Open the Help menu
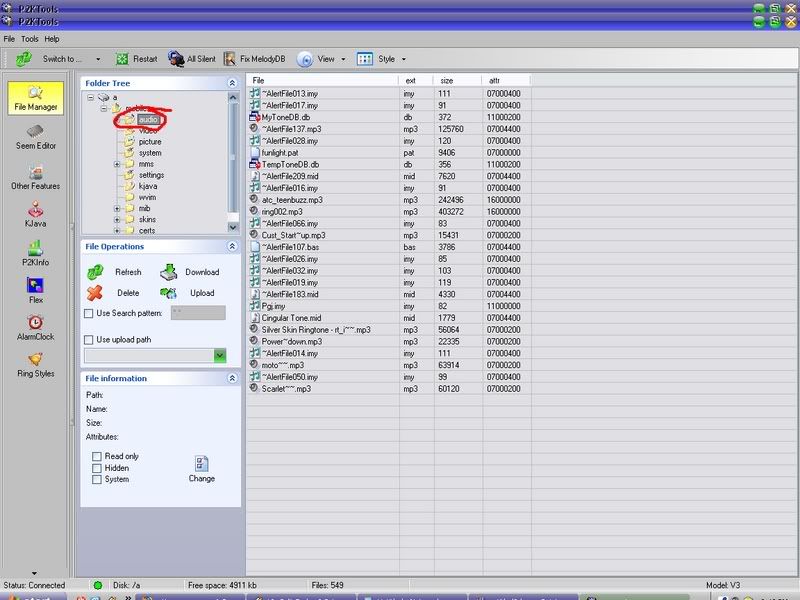This screenshot has height=600, width=800. point(52,39)
